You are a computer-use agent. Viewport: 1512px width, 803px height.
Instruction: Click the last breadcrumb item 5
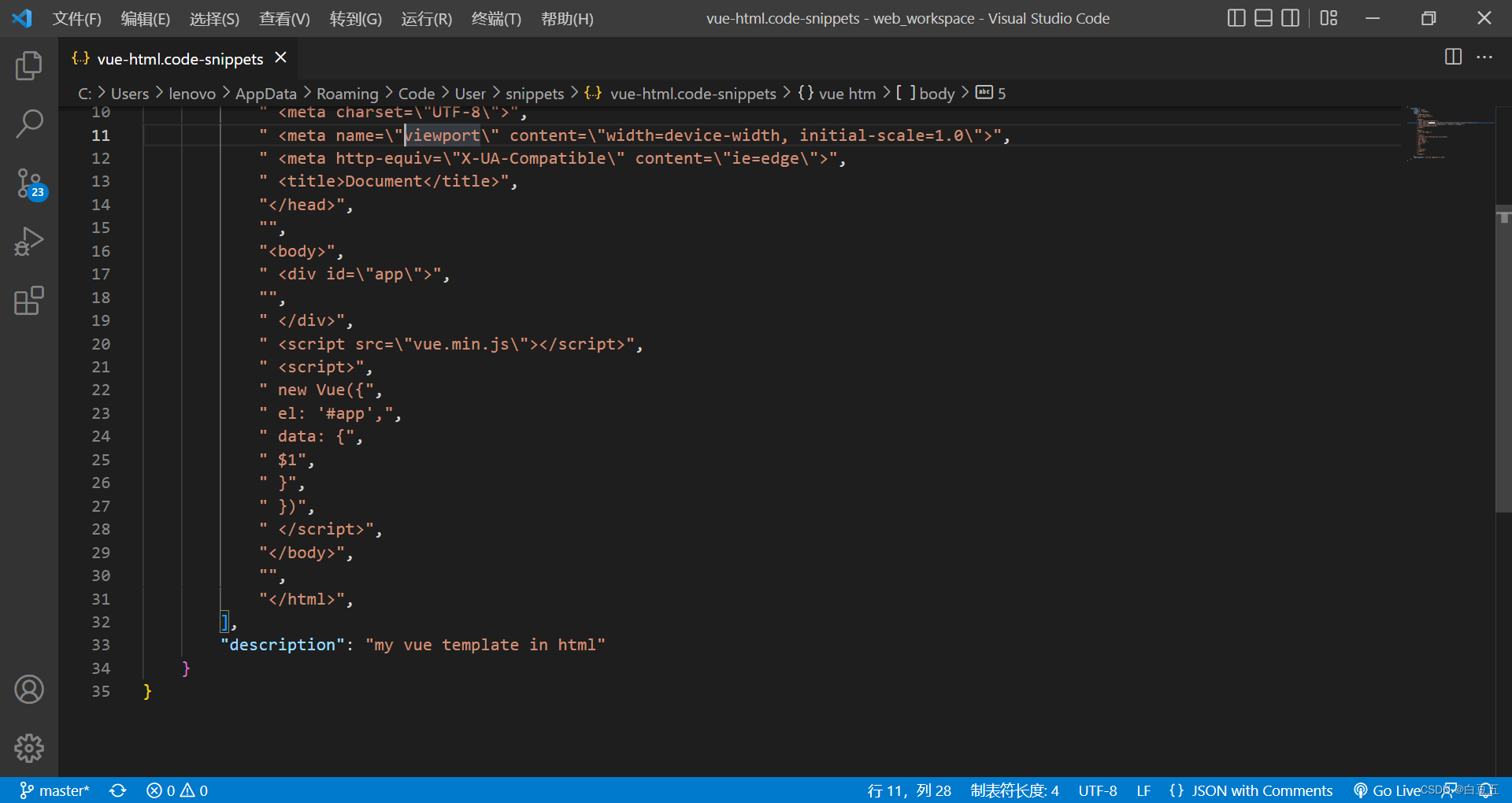click(x=991, y=94)
